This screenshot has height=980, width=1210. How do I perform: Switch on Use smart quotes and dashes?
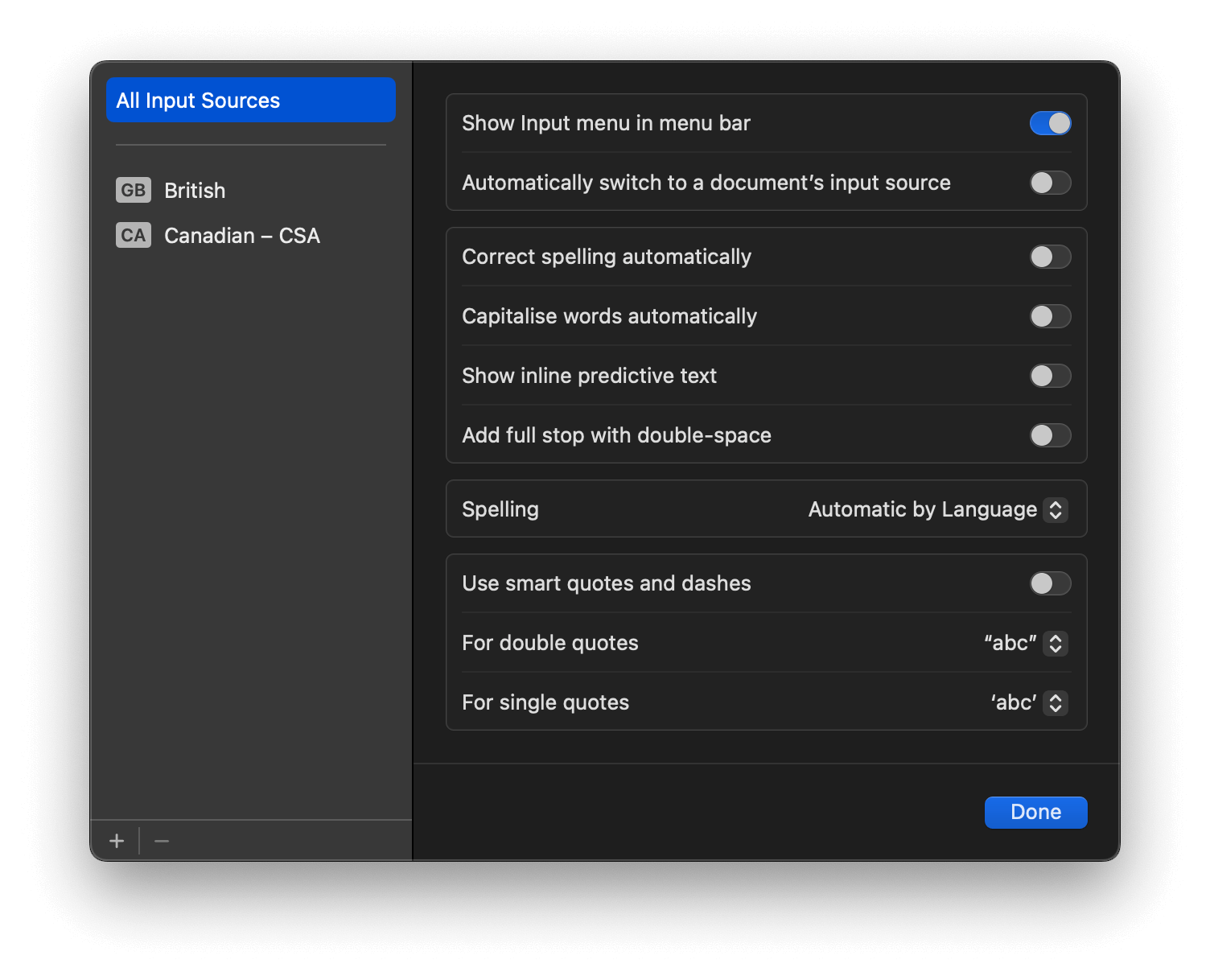coord(1050,583)
